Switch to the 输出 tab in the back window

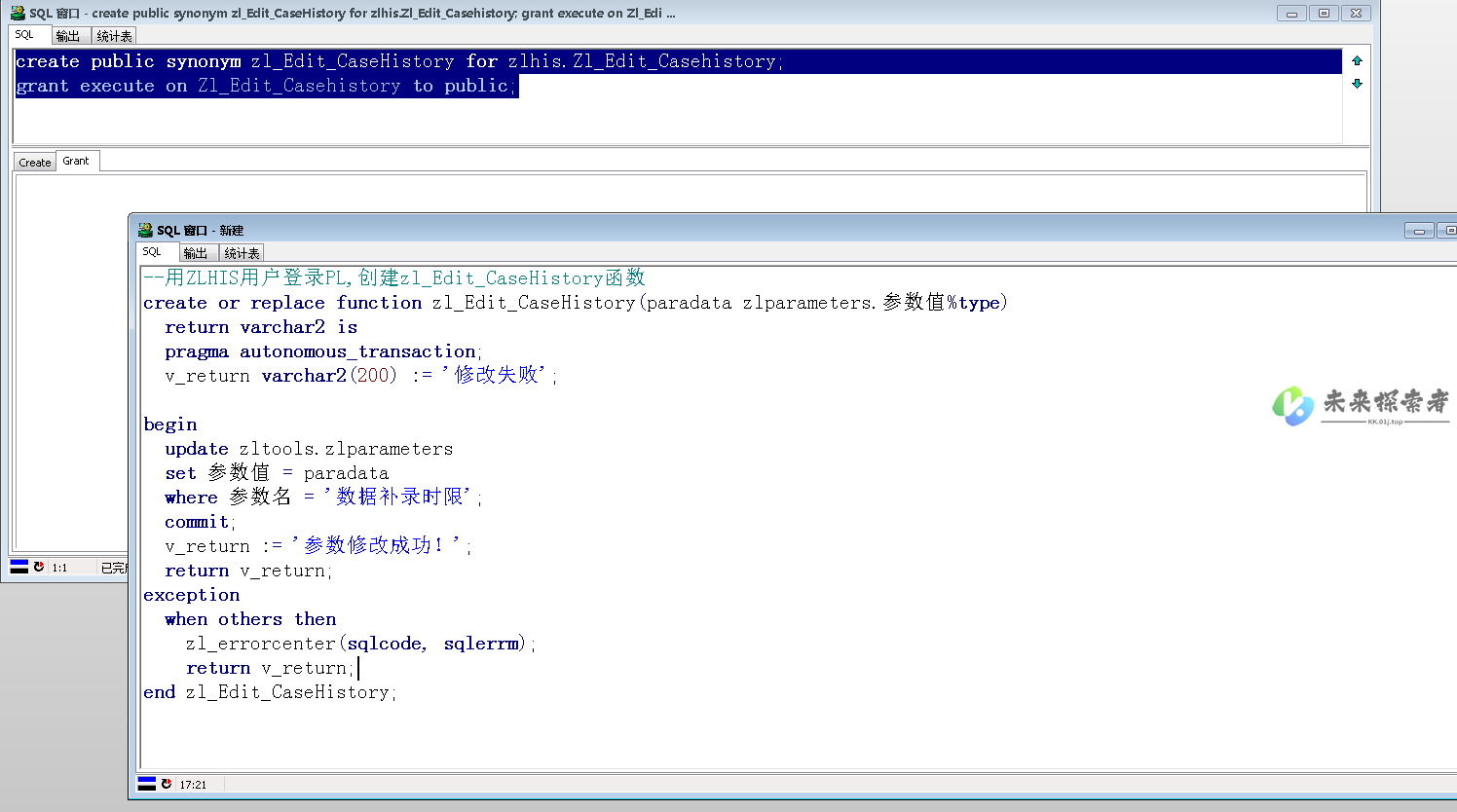tap(68, 36)
